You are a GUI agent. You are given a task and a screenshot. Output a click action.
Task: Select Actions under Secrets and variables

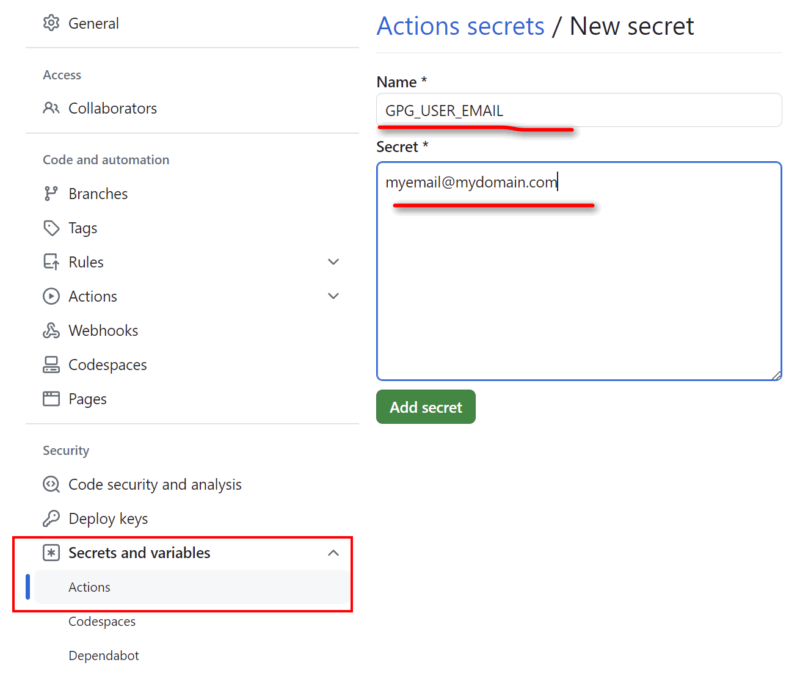point(89,587)
